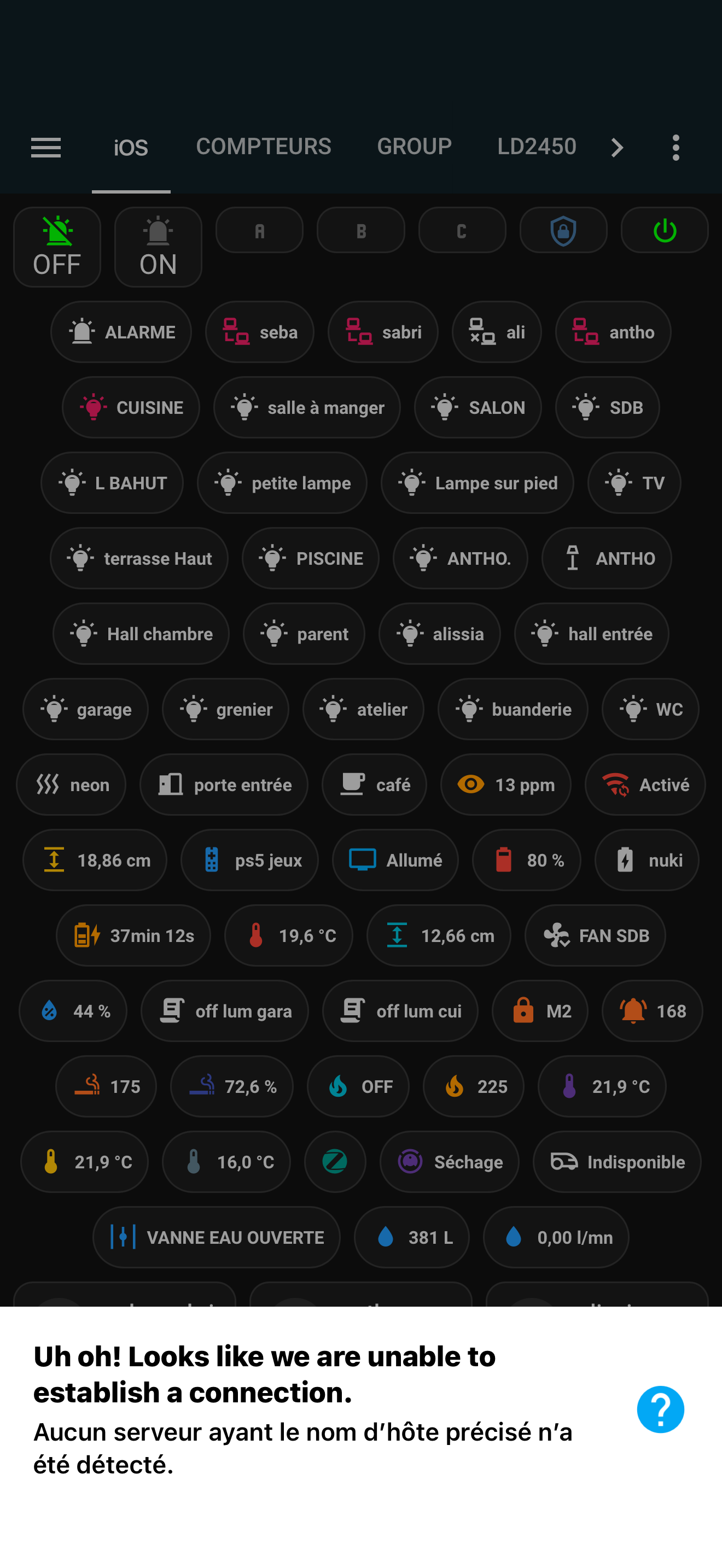Open the hamburger sidebar menu
The image size is (722, 1568).
point(45,147)
